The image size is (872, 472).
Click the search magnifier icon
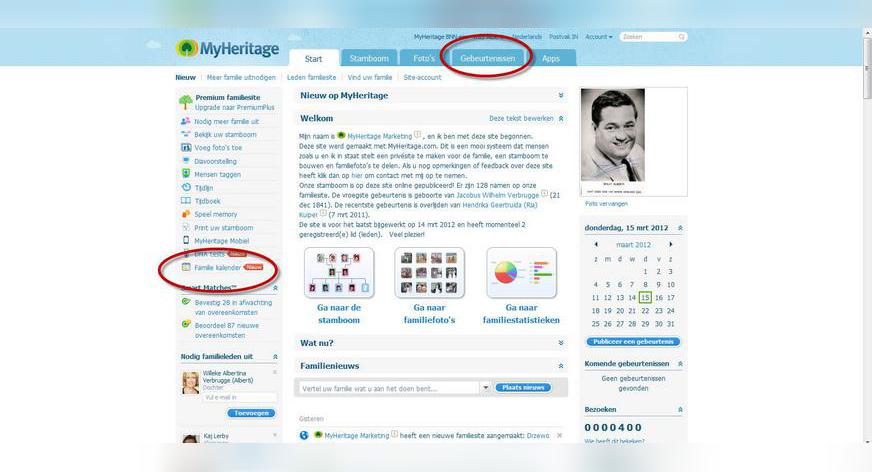click(x=681, y=37)
